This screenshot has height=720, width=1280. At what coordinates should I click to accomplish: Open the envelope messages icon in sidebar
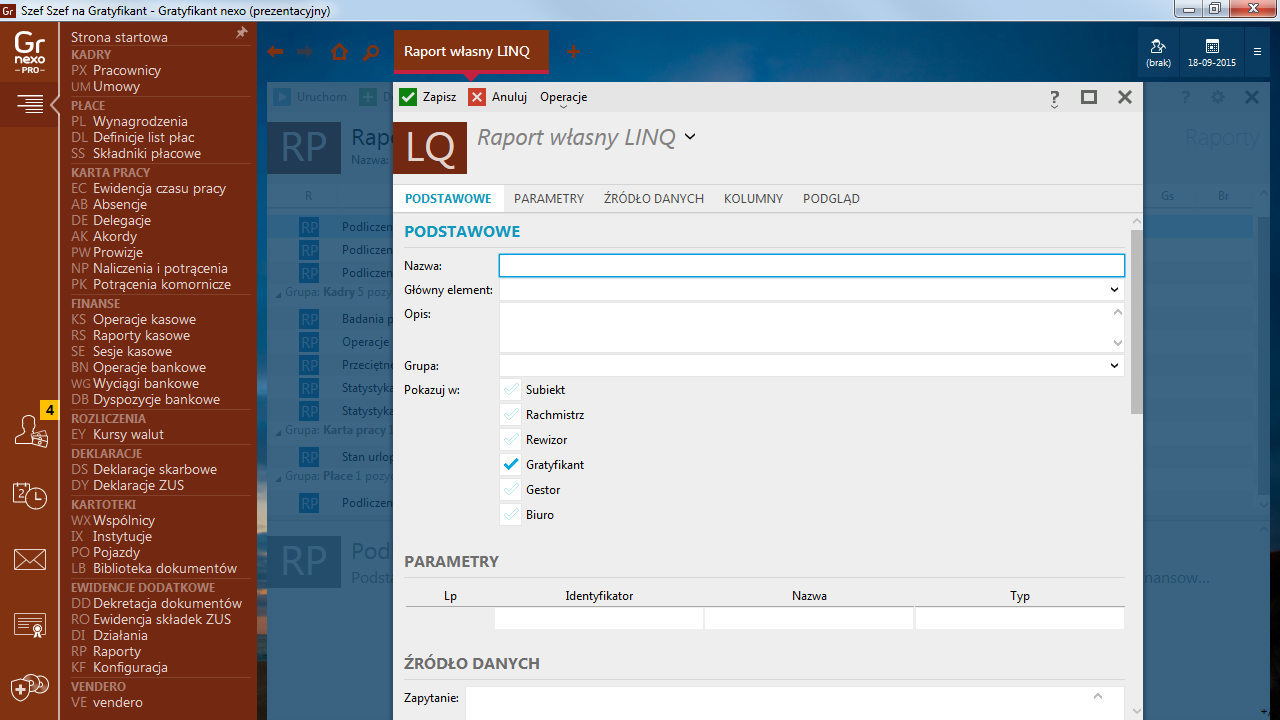(x=30, y=560)
